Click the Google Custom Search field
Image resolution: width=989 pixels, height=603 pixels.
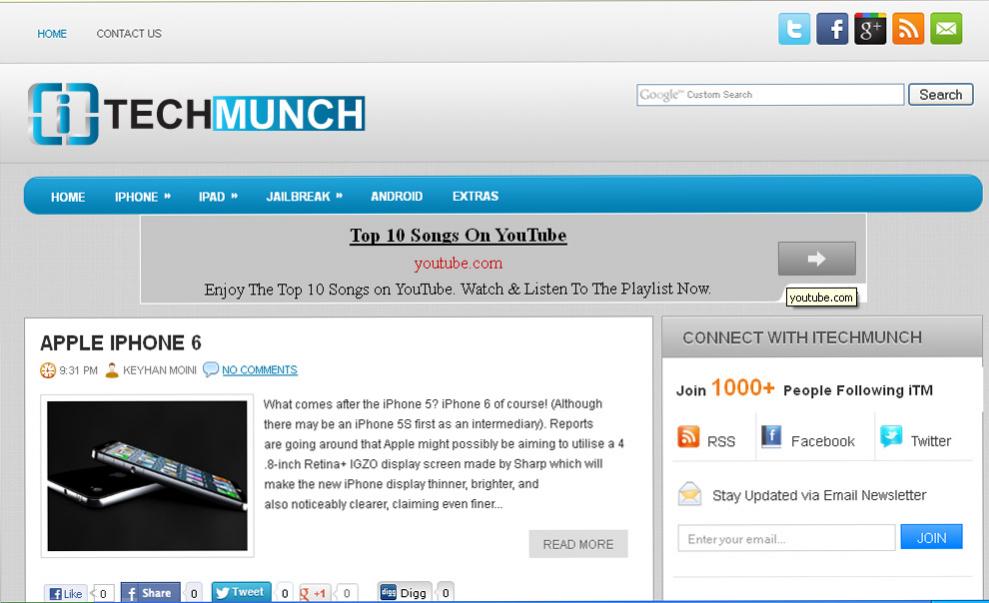[x=770, y=95]
